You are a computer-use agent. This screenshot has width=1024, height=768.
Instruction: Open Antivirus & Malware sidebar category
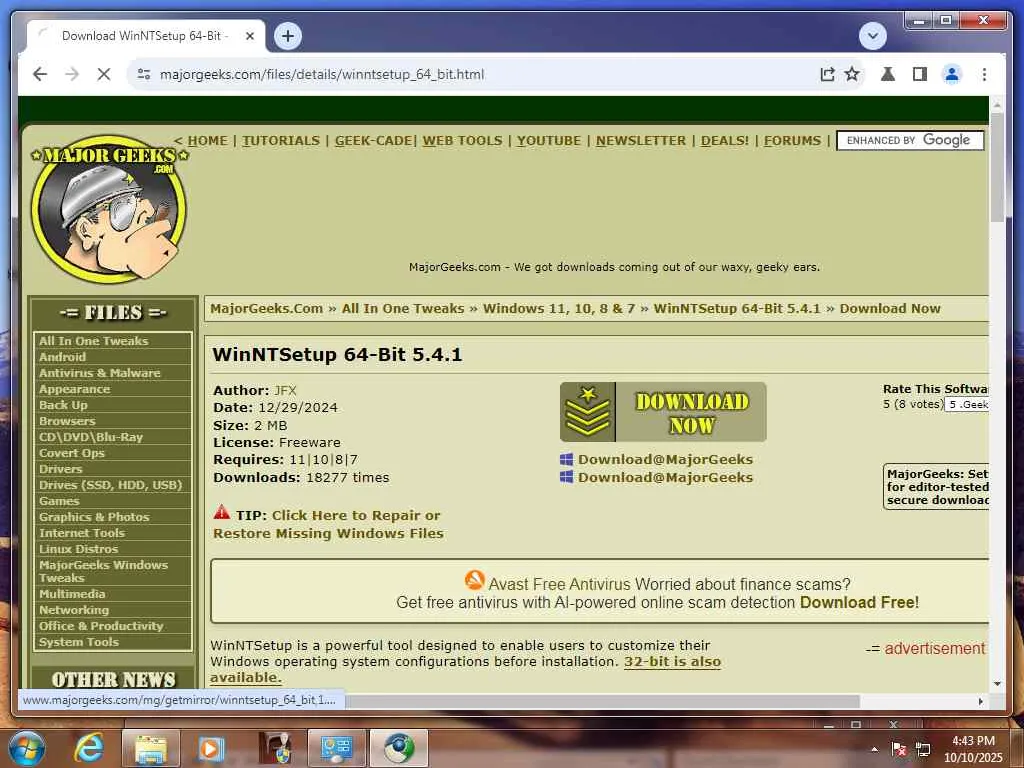99,373
